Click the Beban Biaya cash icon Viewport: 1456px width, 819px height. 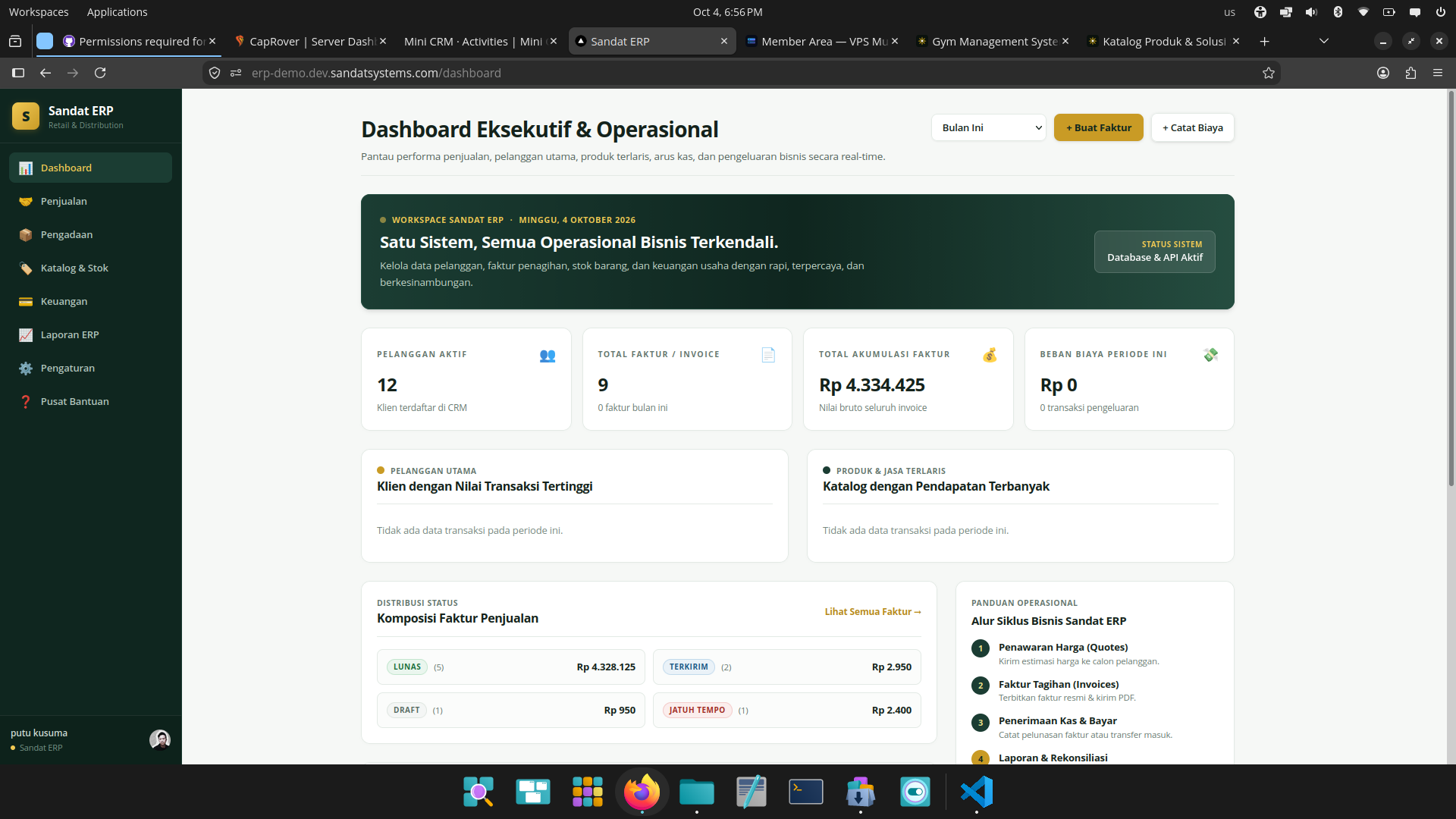pyautogui.click(x=1211, y=355)
